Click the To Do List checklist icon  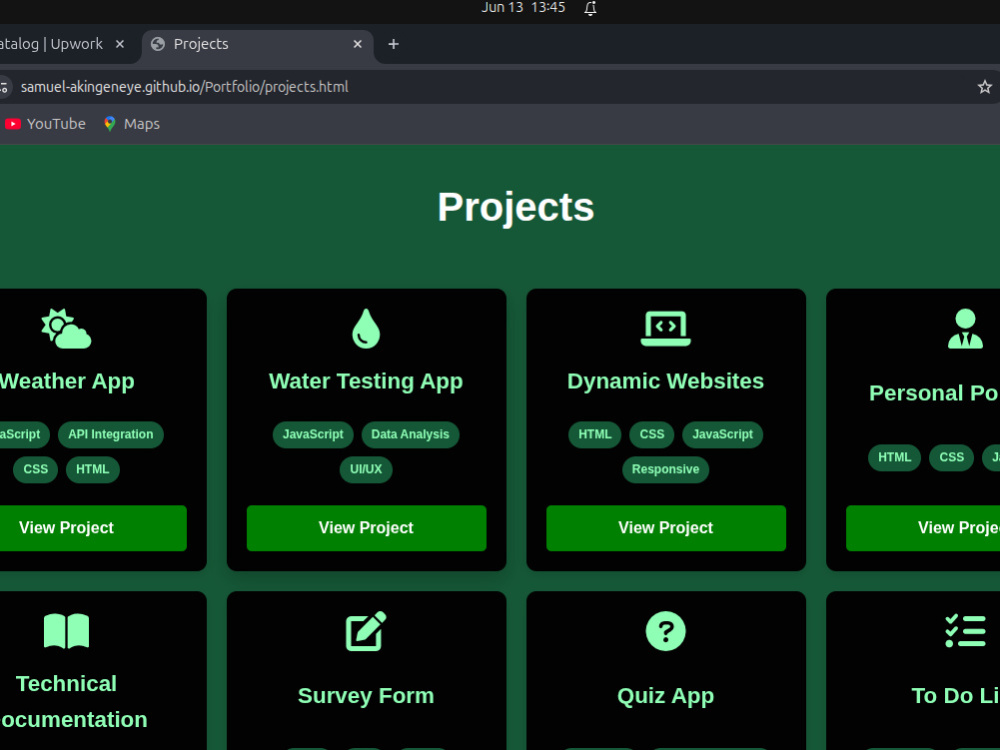965,631
